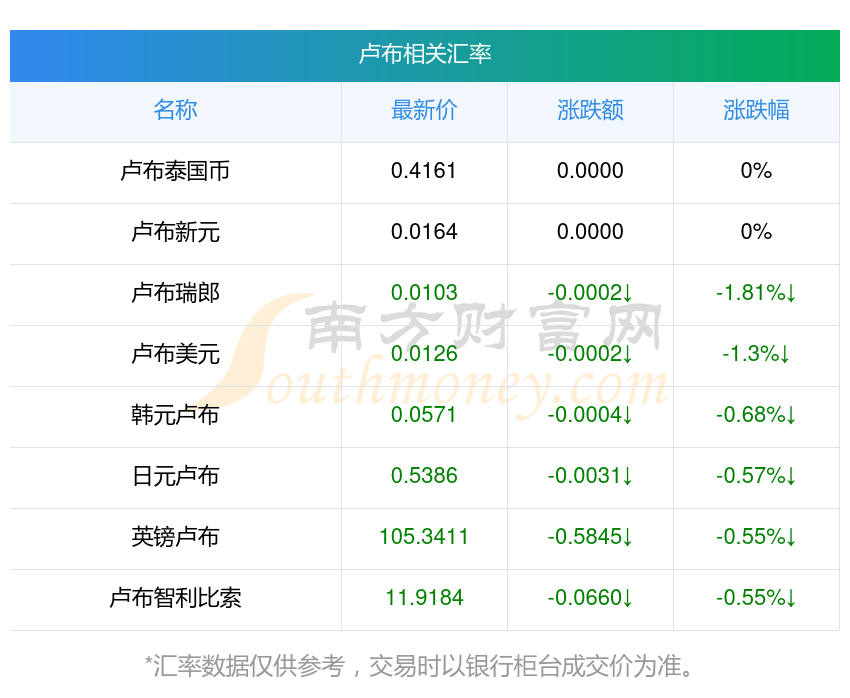The width and height of the screenshot is (850, 698).
Task: Select the 最新价 column header
Action: pos(424,110)
